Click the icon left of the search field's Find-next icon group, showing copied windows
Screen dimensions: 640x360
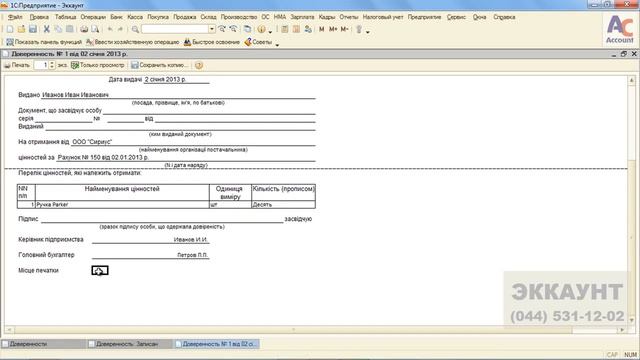pyautogui.click(x=247, y=29)
